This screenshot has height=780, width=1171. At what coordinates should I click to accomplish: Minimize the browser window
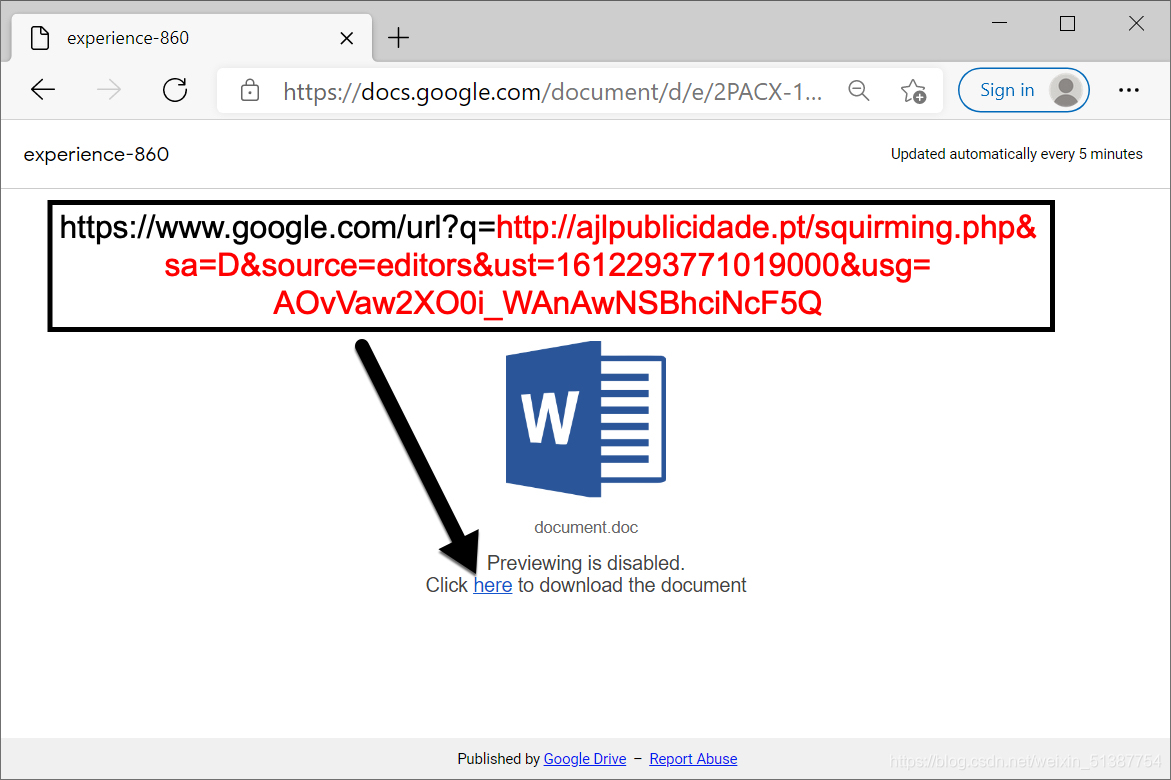tap(999, 23)
